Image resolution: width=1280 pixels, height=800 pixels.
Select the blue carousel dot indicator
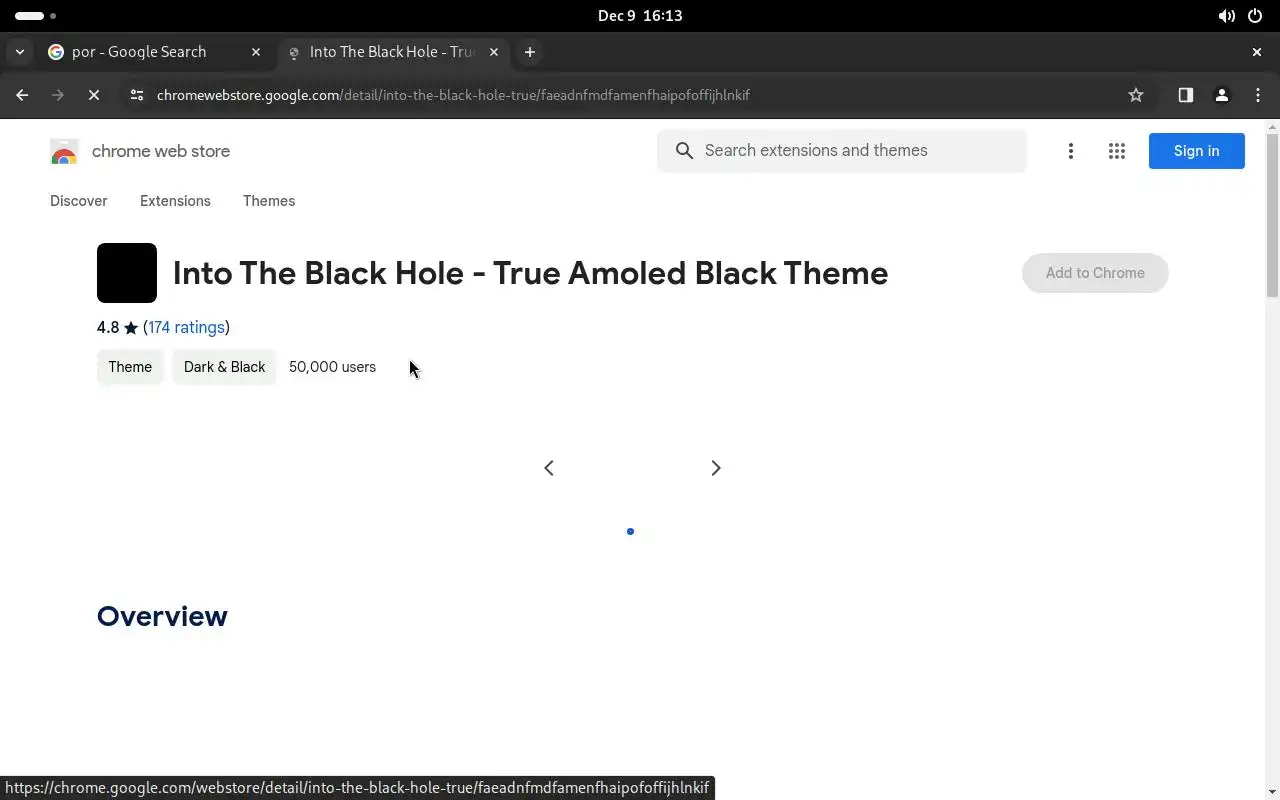630,531
